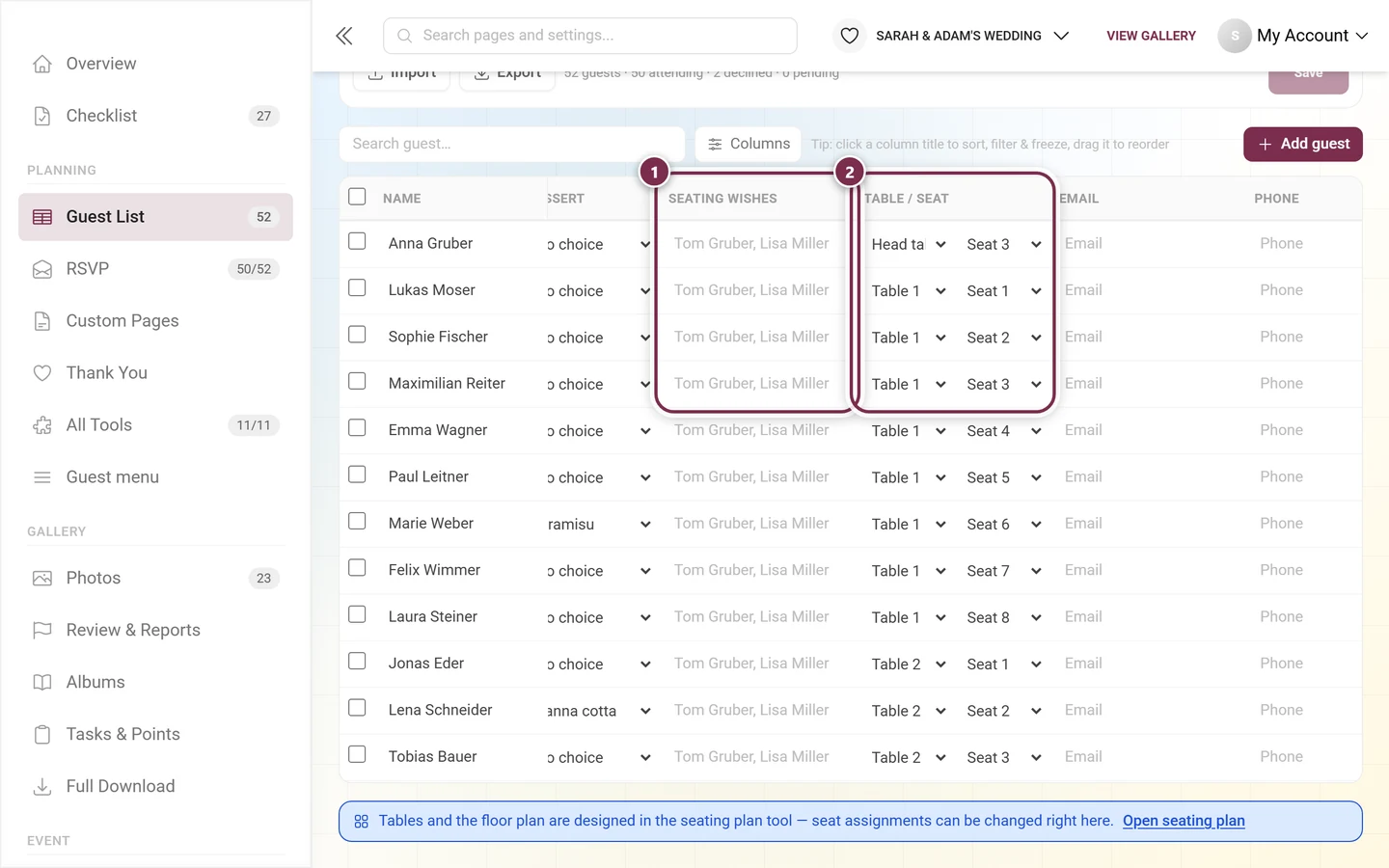Open Photos in the sidebar

click(x=155, y=579)
